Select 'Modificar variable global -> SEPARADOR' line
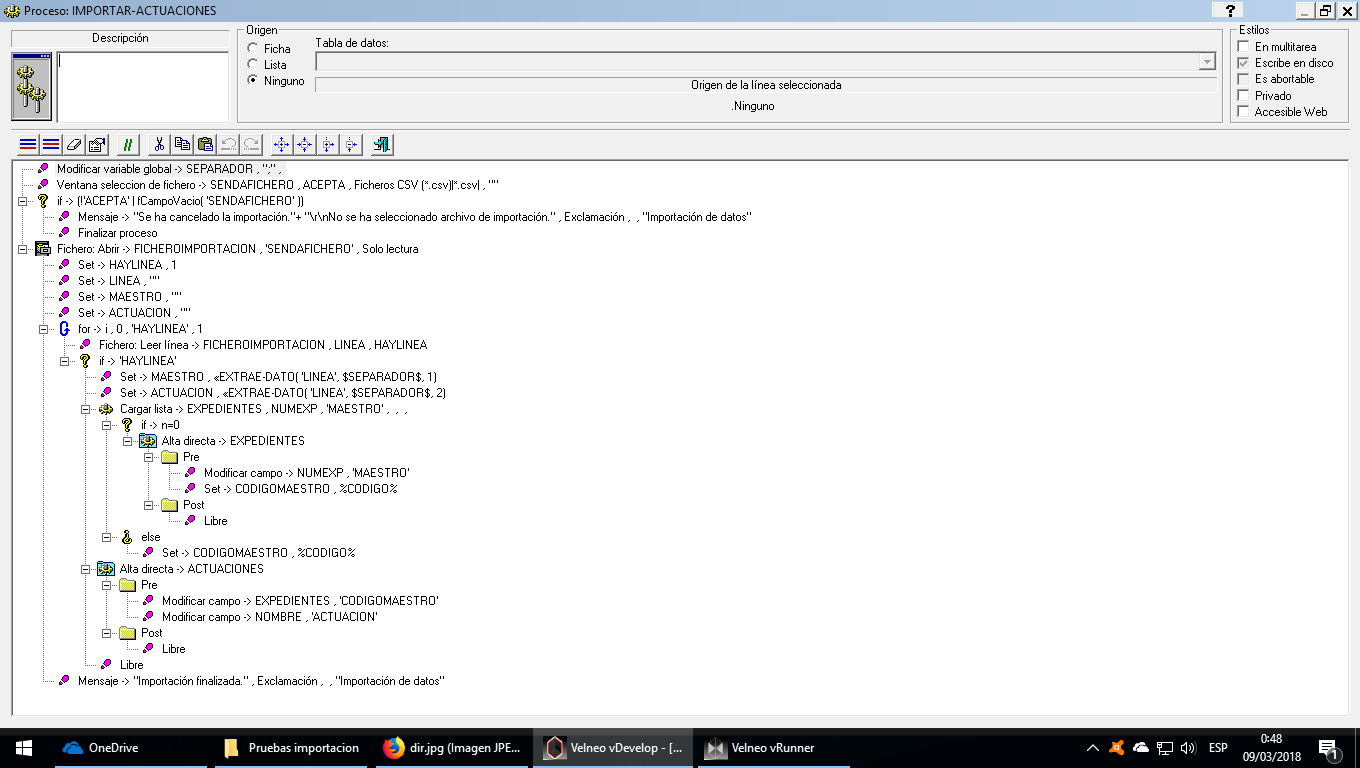The width and height of the screenshot is (1360, 768). tap(170, 169)
